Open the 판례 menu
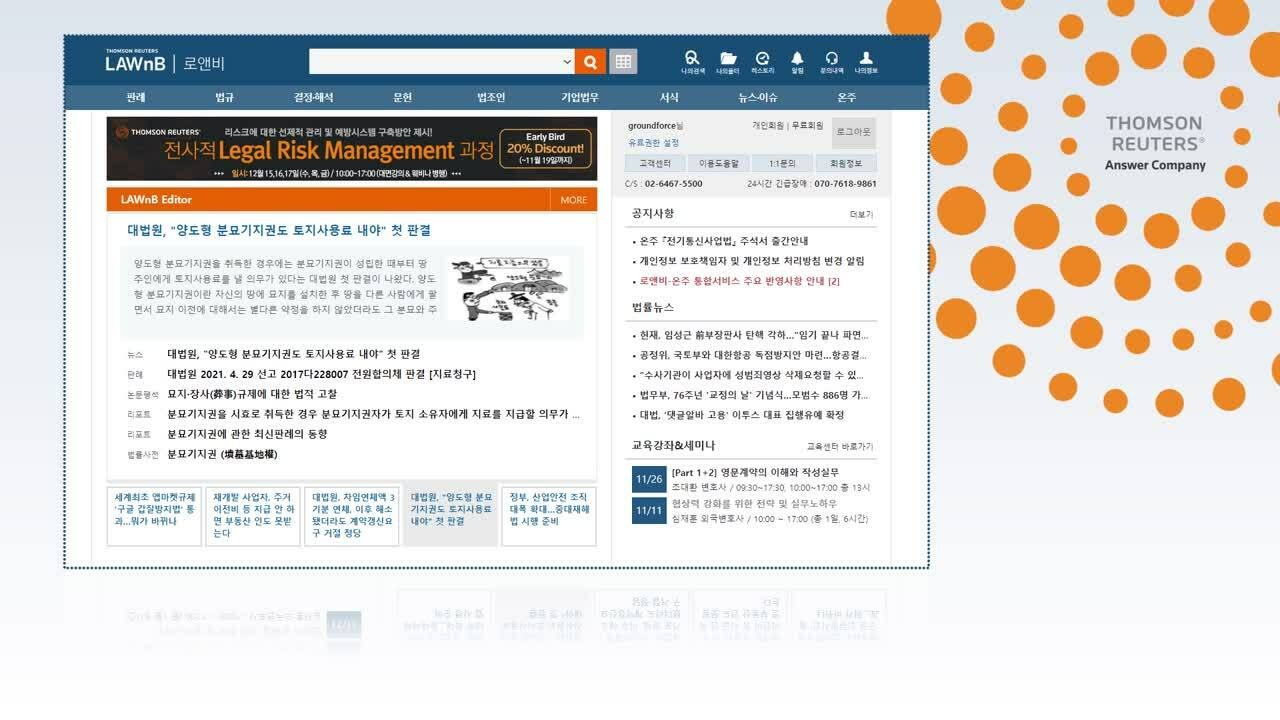 pos(136,98)
